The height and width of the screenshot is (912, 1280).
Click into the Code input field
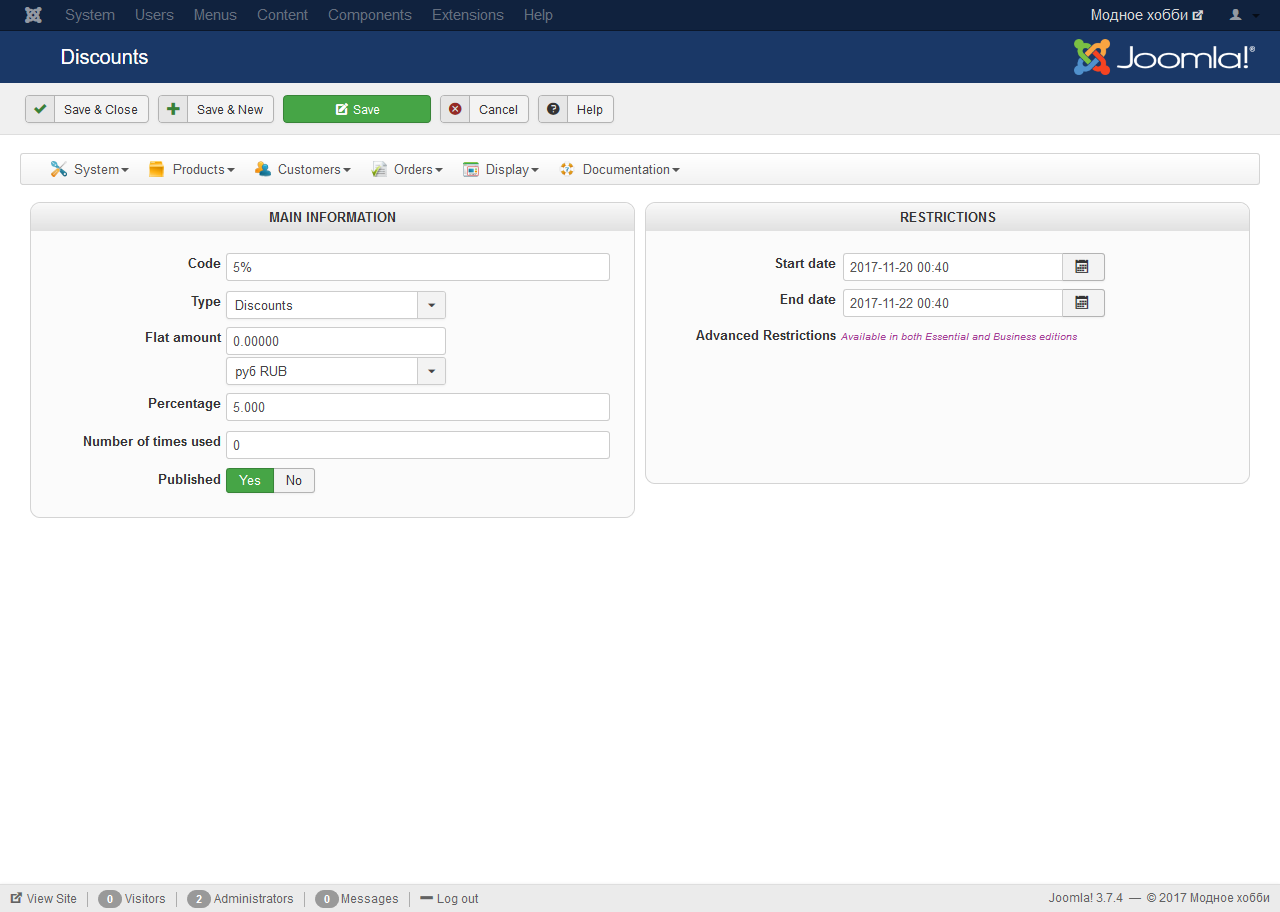coord(418,267)
